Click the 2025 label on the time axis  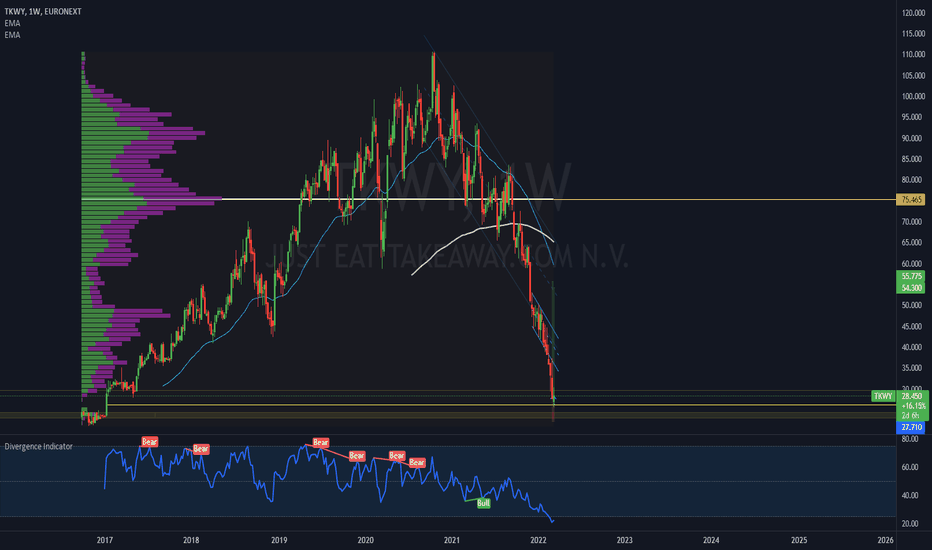(799, 540)
